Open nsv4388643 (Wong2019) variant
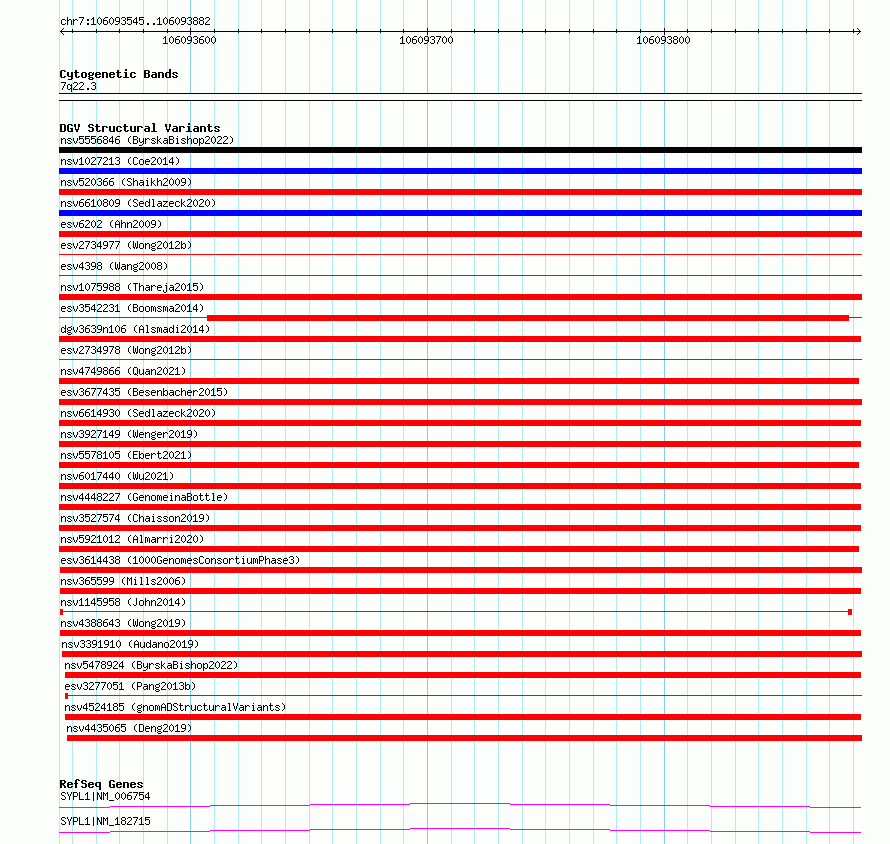 pyautogui.click(x=123, y=623)
